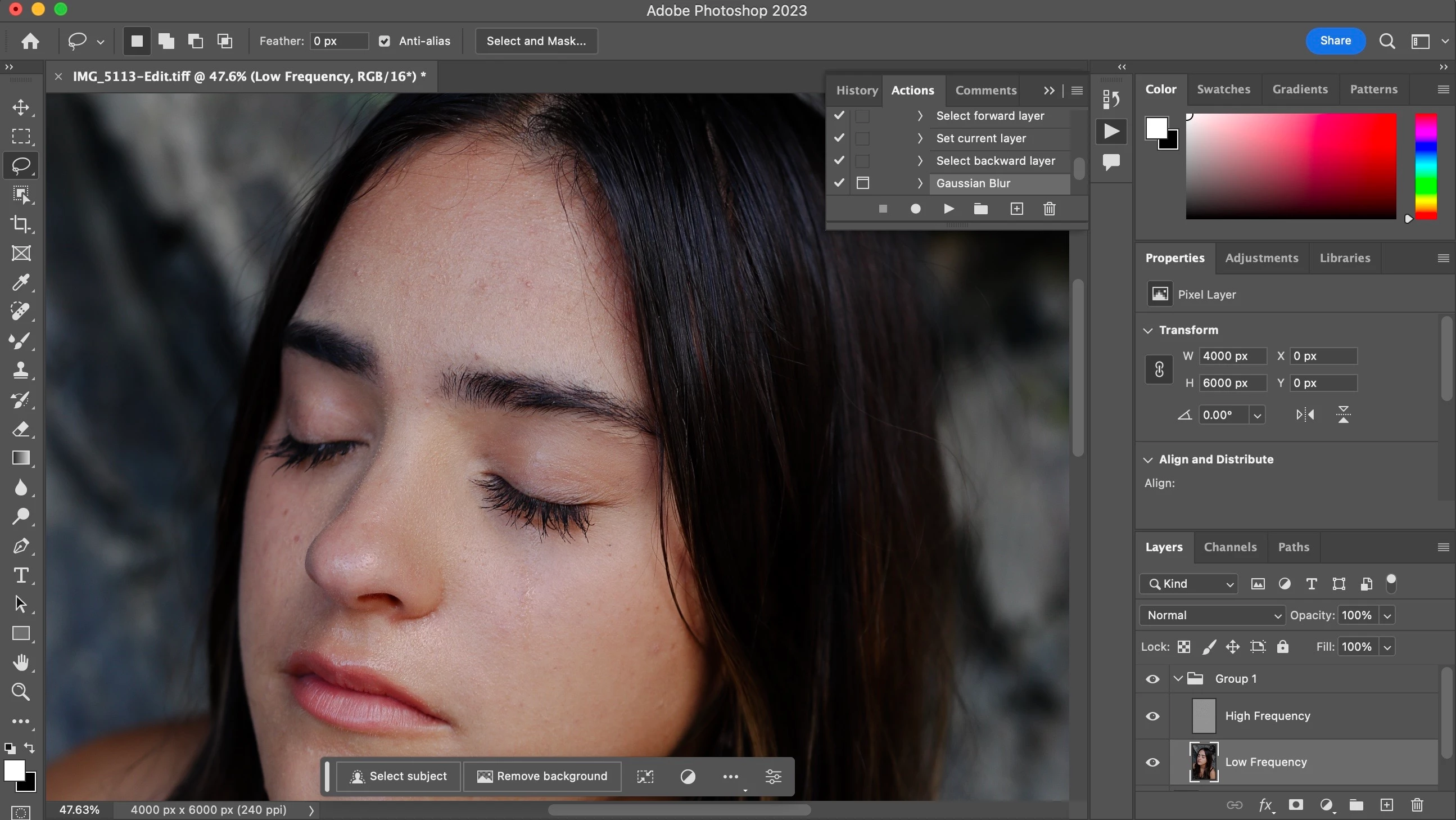Start recording in the Actions panel

tap(915, 209)
